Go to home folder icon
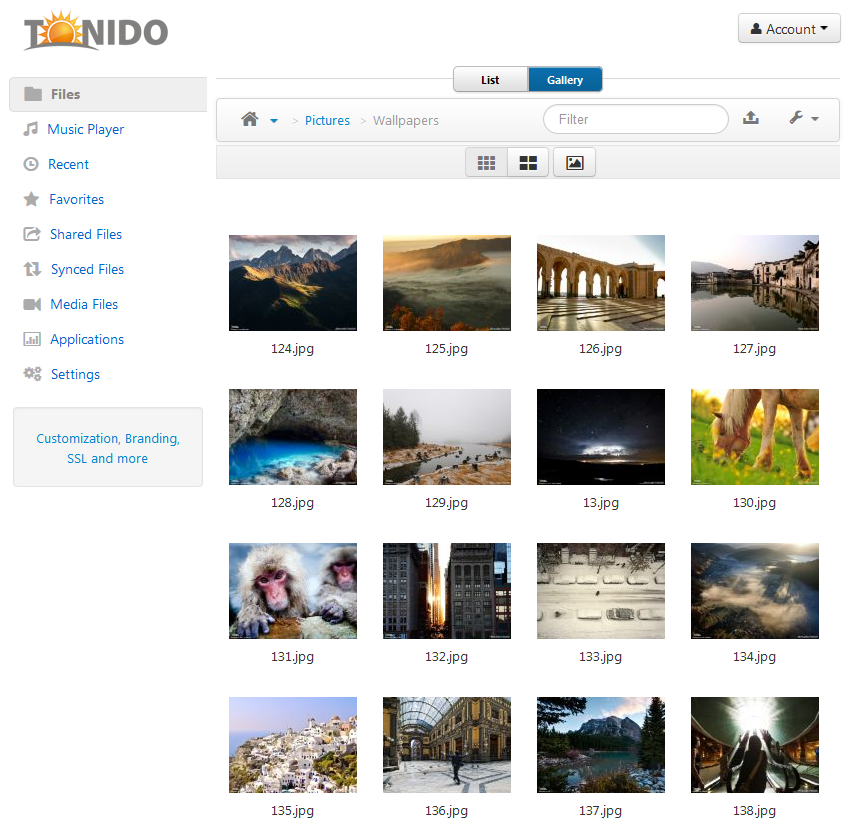This screenshot has height=829, width=849. [250, 119]
